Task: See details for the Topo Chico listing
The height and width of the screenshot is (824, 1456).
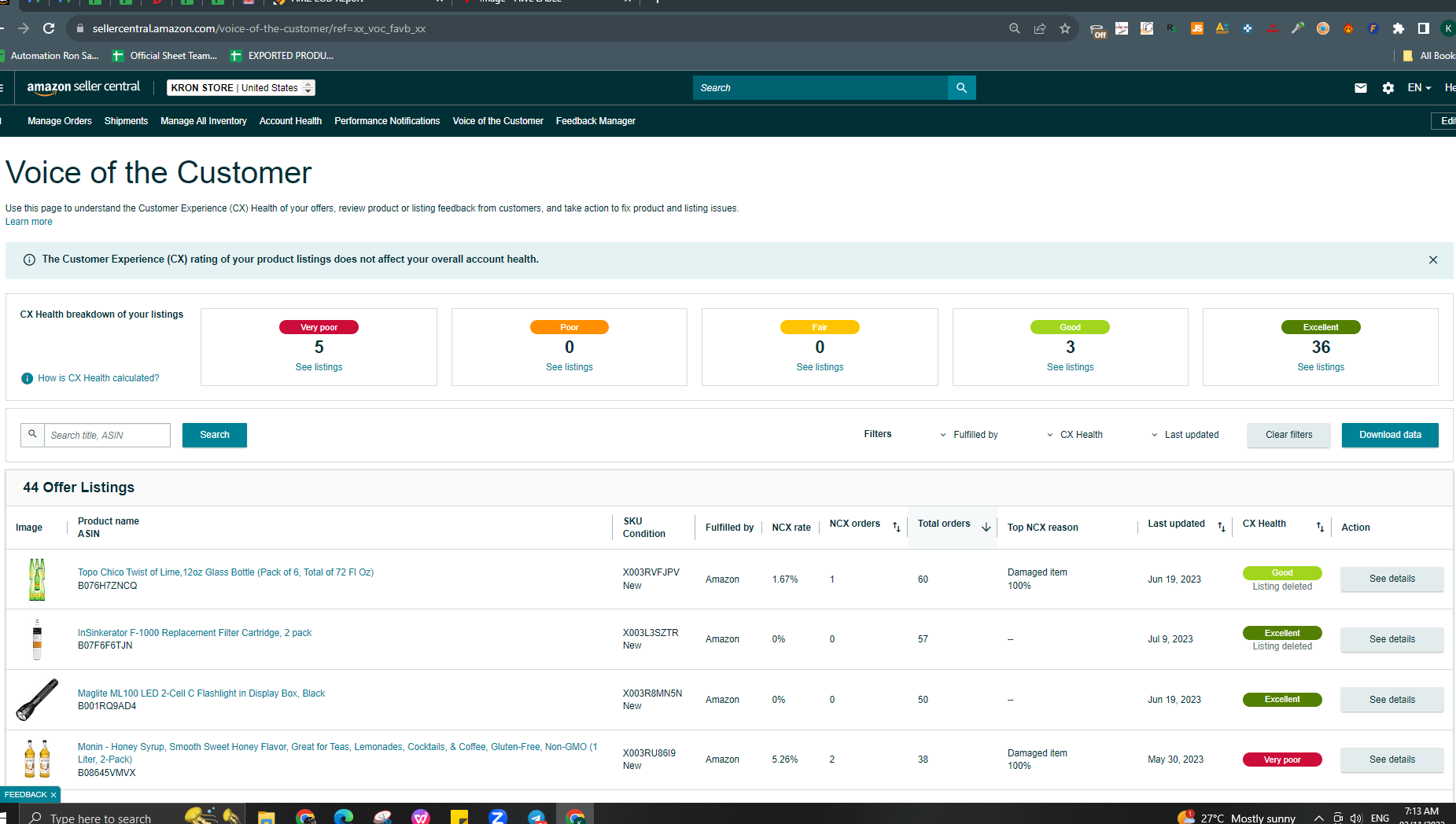Action: [x=1391, y=579]
